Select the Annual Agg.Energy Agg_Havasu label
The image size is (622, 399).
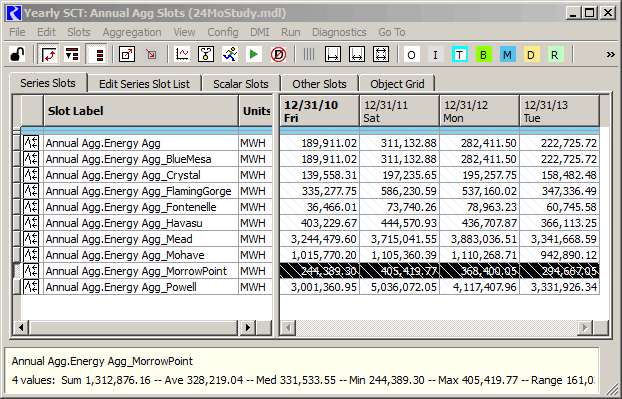click(x=124, y=223)
